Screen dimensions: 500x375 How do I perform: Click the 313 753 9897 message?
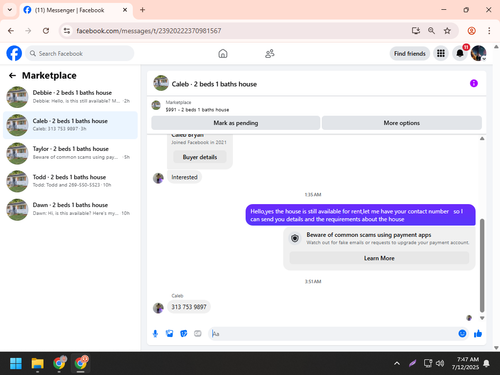(189, 307)
